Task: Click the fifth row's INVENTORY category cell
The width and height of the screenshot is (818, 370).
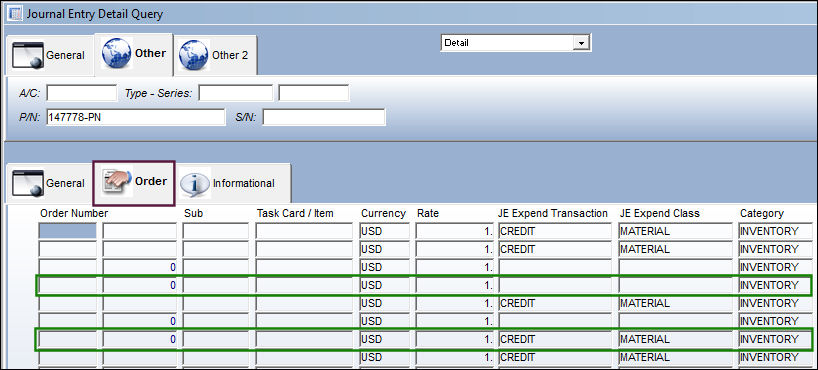Action: click(x=775, y=303)
